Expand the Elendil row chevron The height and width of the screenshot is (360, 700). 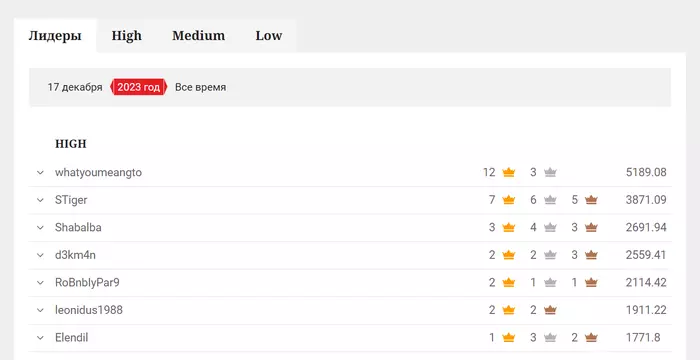[x=40, y=338]
